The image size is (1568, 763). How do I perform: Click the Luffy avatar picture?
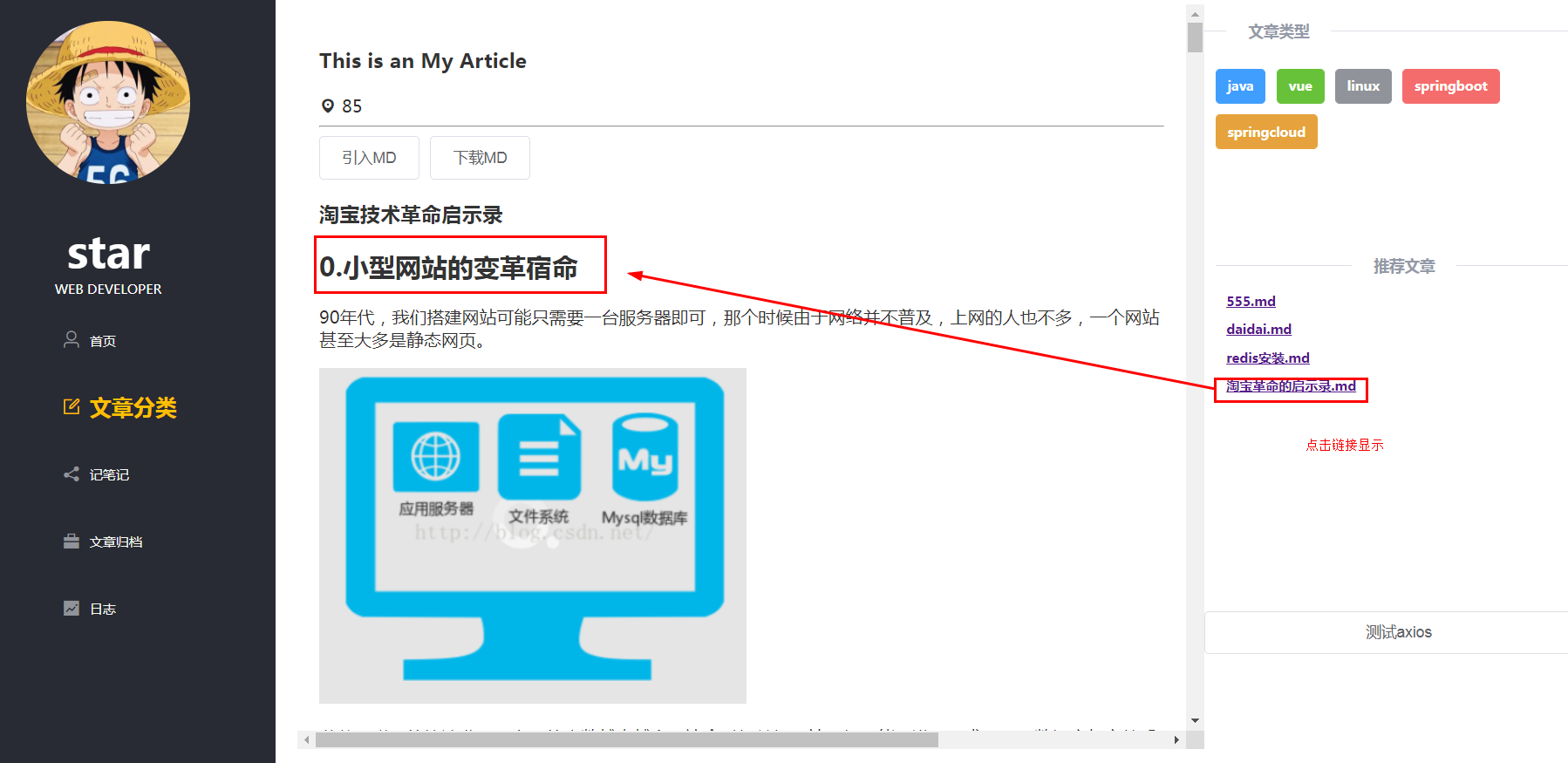point(108,102)
